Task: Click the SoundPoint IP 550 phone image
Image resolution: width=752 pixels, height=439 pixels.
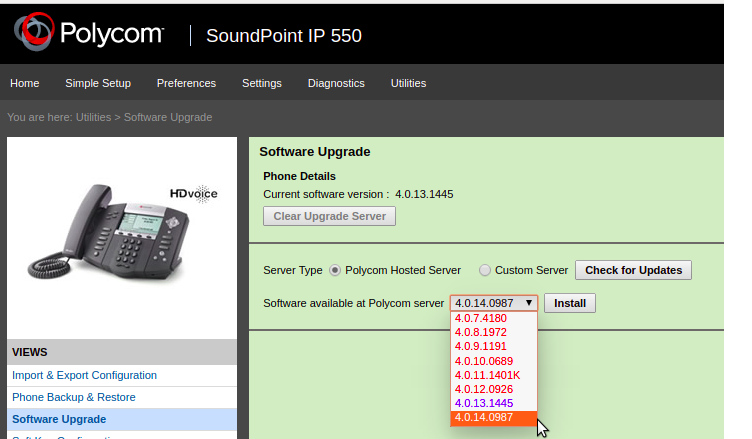Action: (108, 233)
